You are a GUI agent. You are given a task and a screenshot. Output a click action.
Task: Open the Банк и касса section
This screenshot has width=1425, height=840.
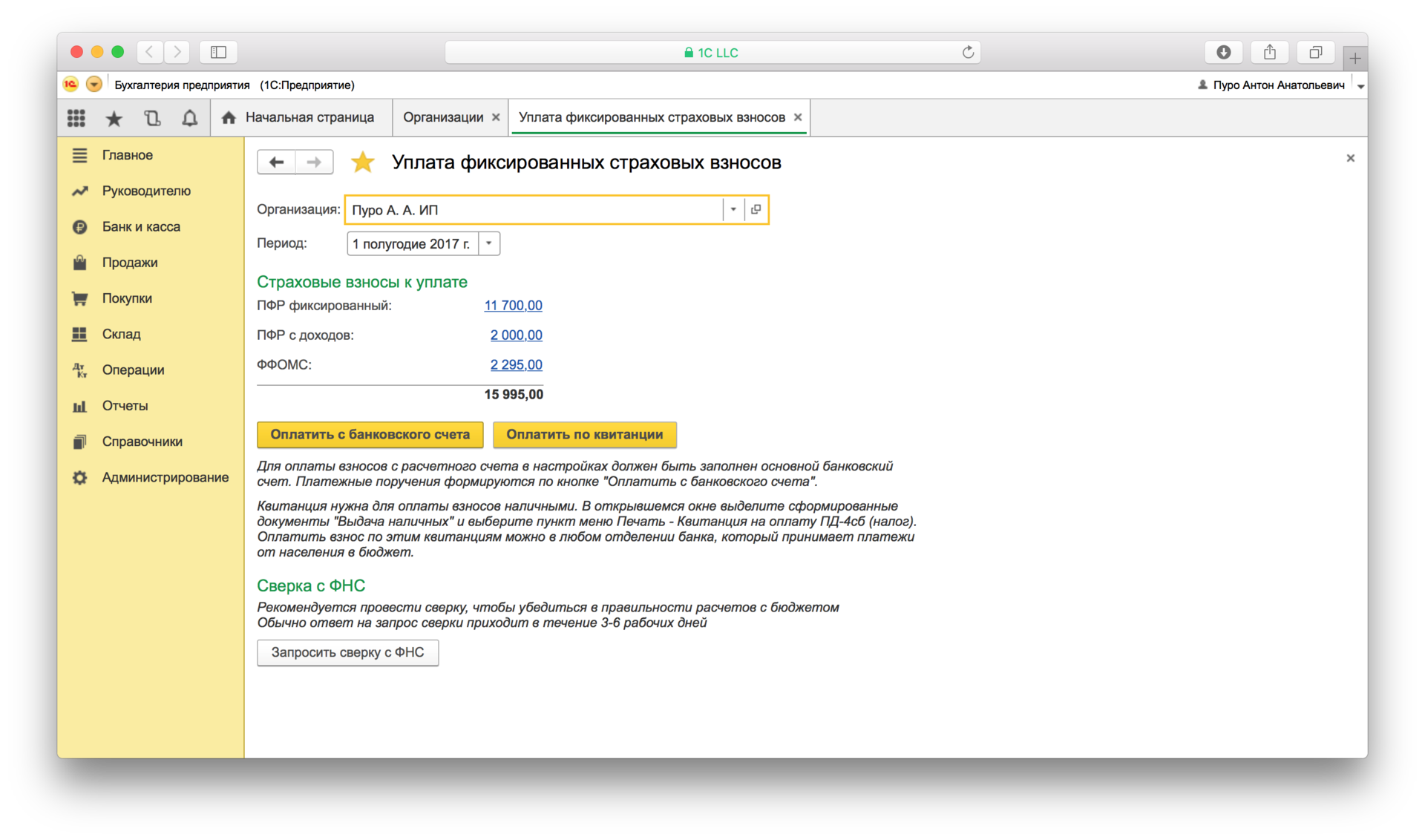coord(141,227)
